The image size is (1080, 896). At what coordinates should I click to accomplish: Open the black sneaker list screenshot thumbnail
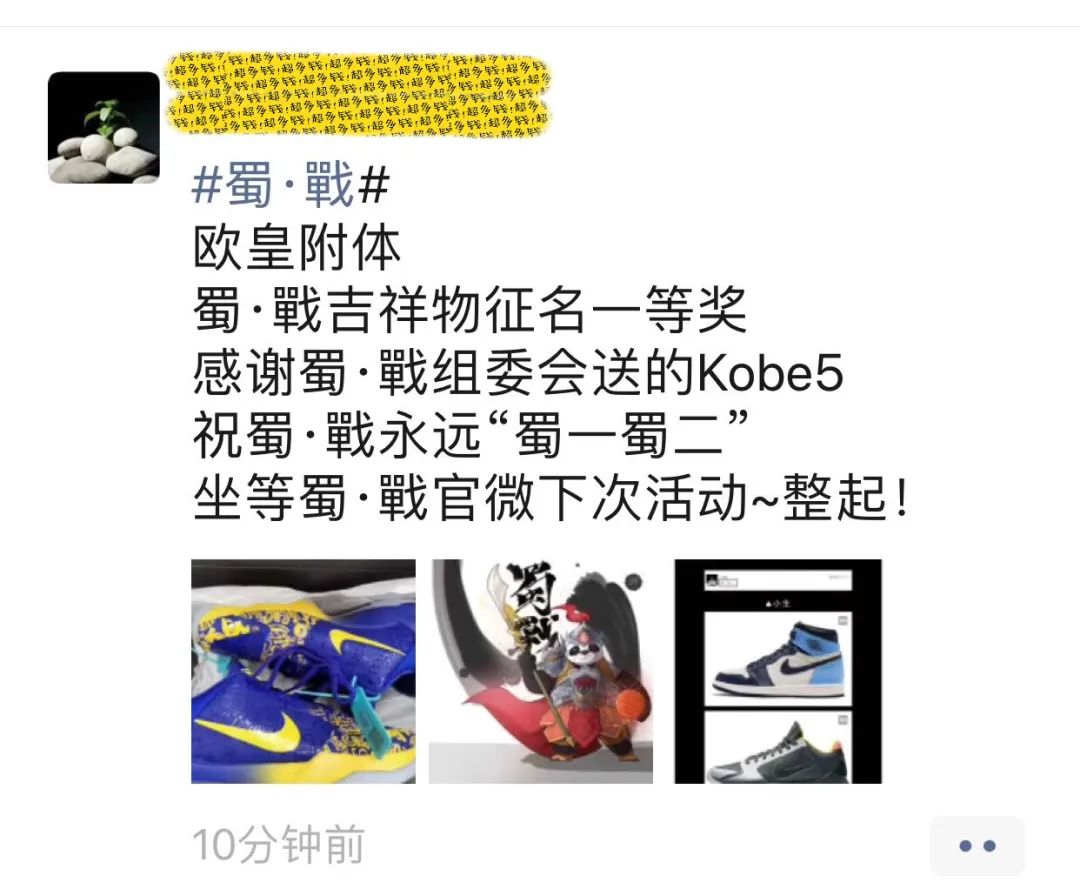[778, 671]
